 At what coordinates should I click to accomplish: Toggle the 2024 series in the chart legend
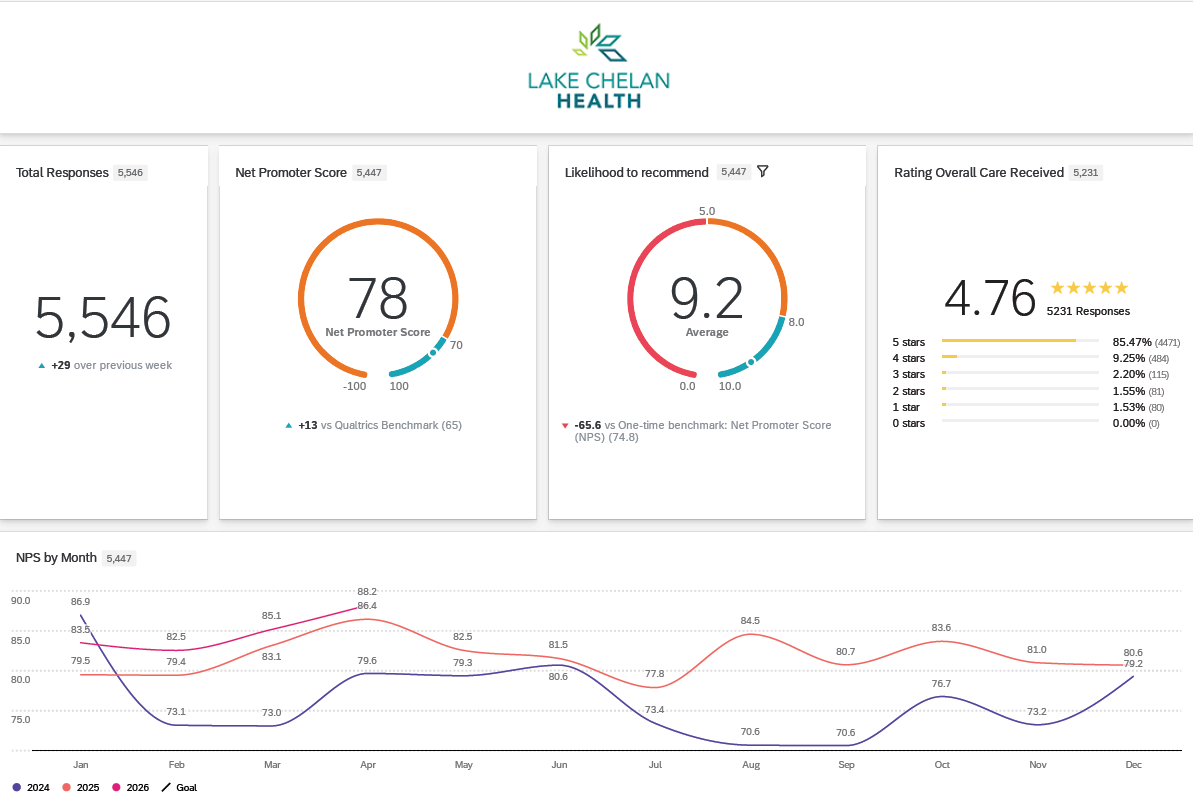34,788
